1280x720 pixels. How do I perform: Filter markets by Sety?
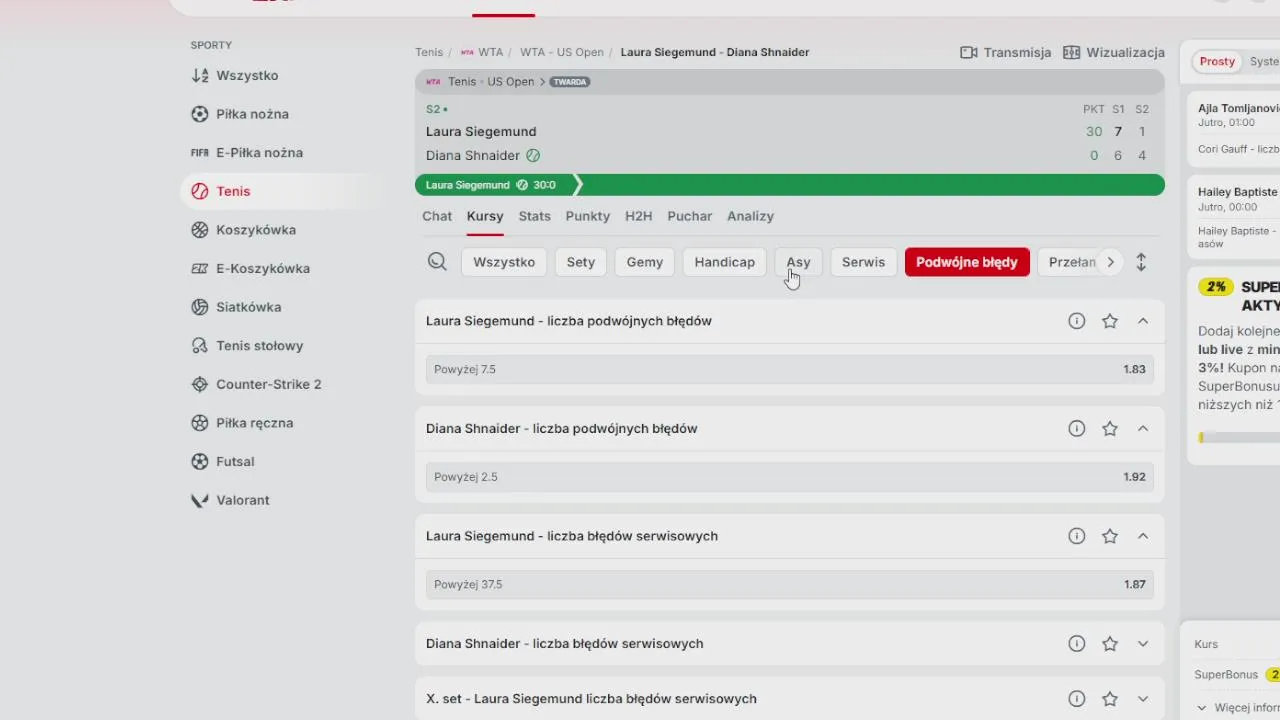[x=581, y=262]
